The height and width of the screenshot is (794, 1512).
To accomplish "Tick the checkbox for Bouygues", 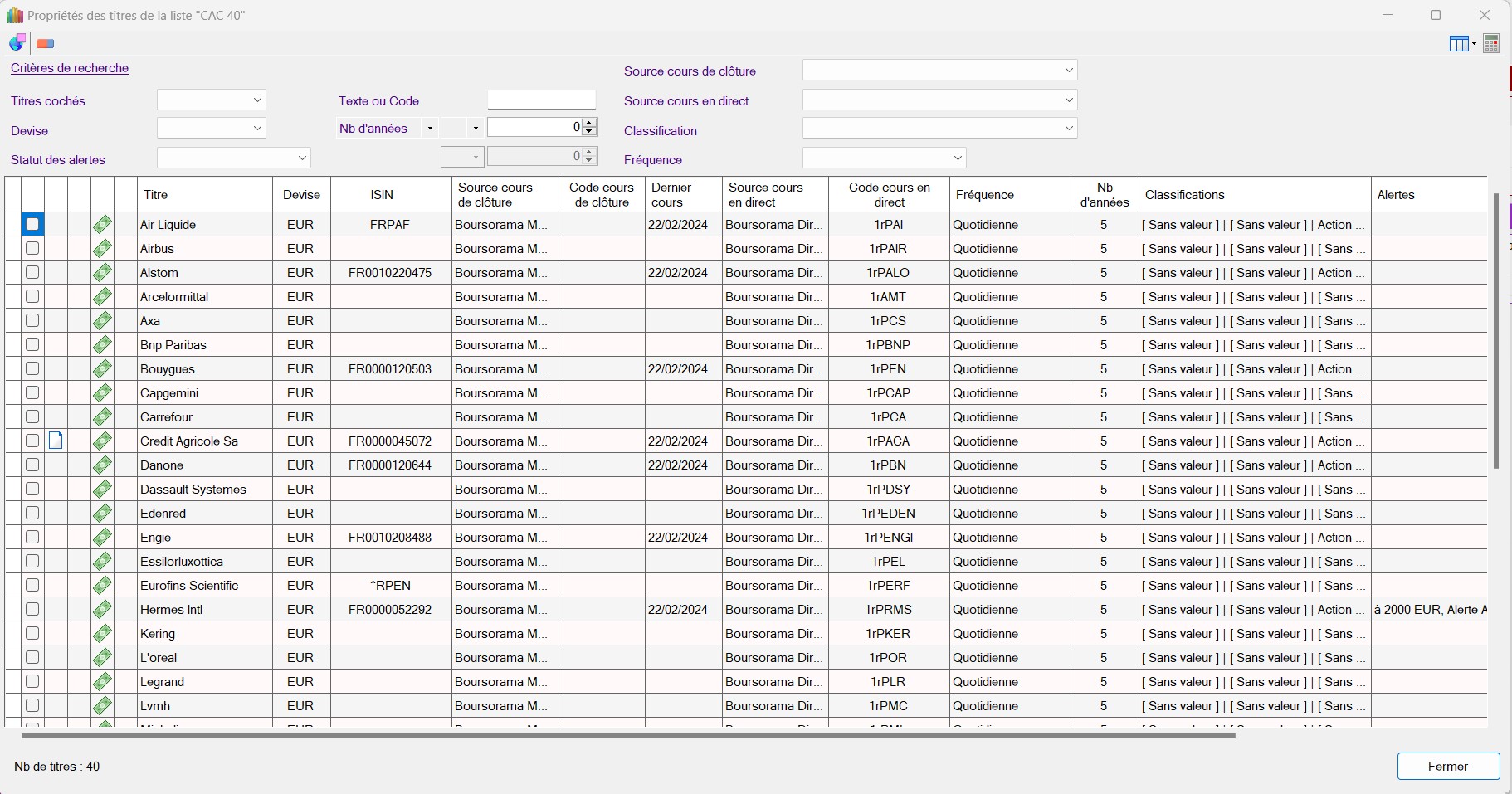I will pos(32,369).
